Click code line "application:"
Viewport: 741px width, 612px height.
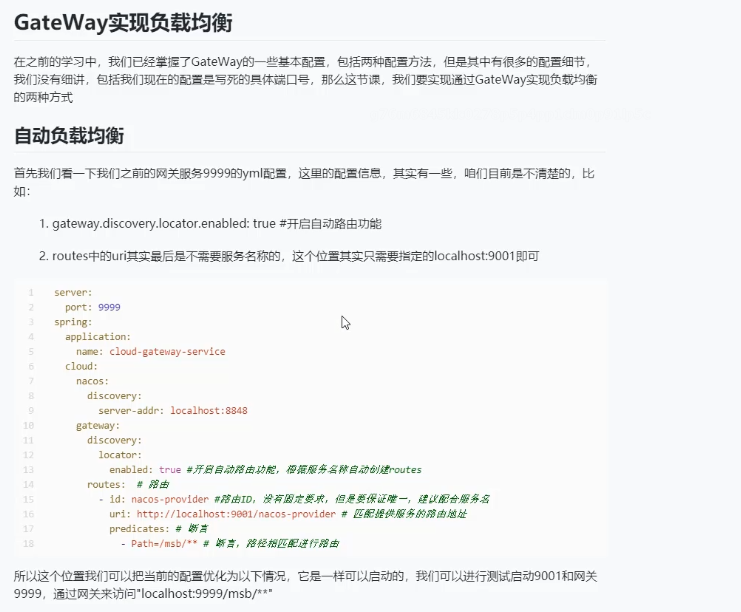coord(98,336)
